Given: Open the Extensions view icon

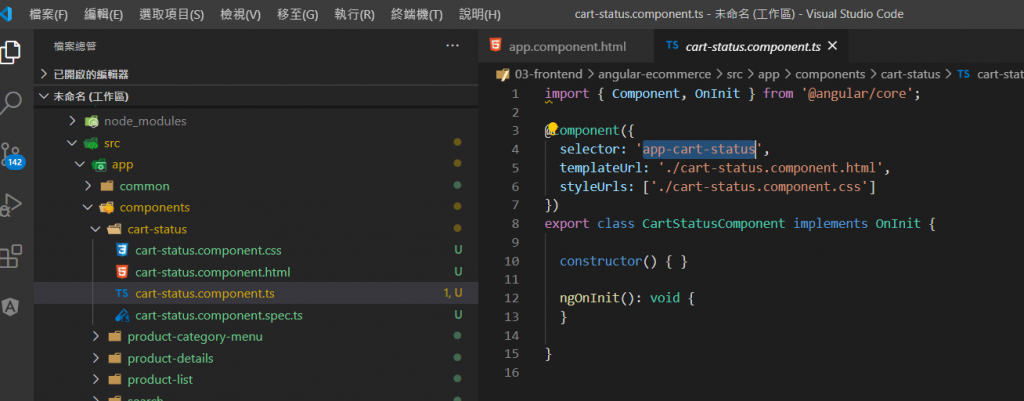Looking at the screenshot, I should (x=11, y=257).
